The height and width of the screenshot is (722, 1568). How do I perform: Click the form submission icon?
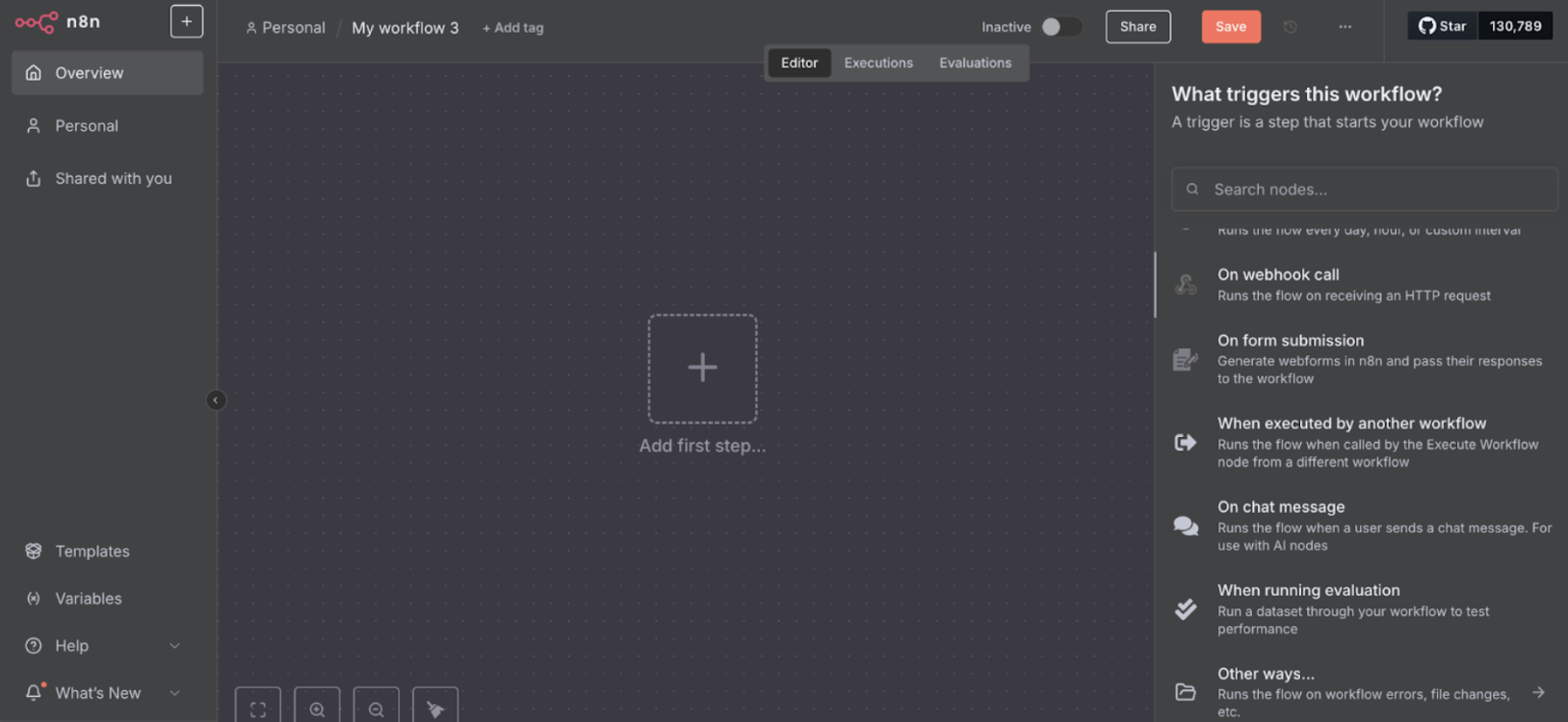click(1186, 359)
